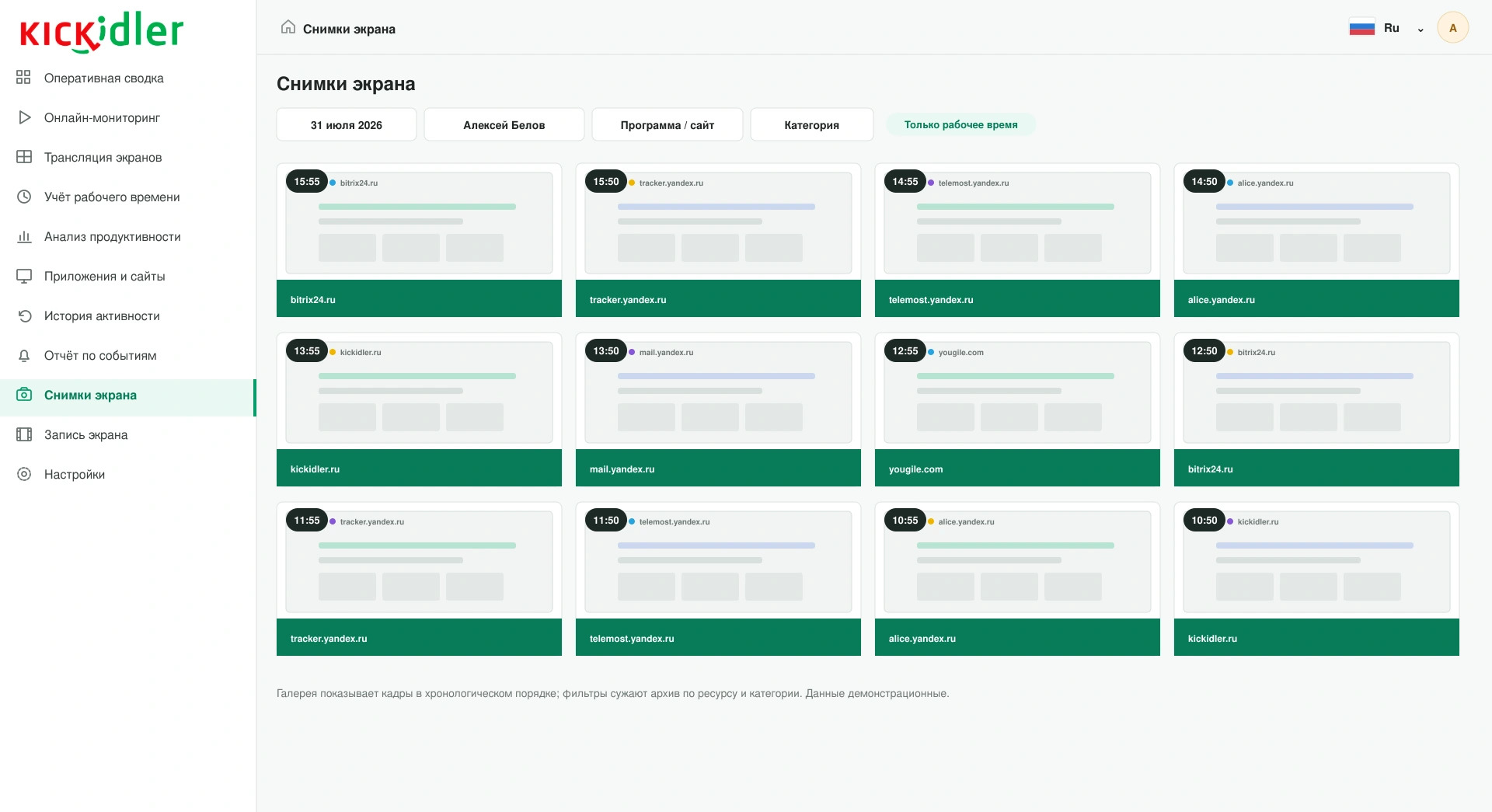Viewport: 1492px width, 812px height.
Task: Open the 13:50 mail.yandex.ru screenshot
Action: (x=718, y=409)
